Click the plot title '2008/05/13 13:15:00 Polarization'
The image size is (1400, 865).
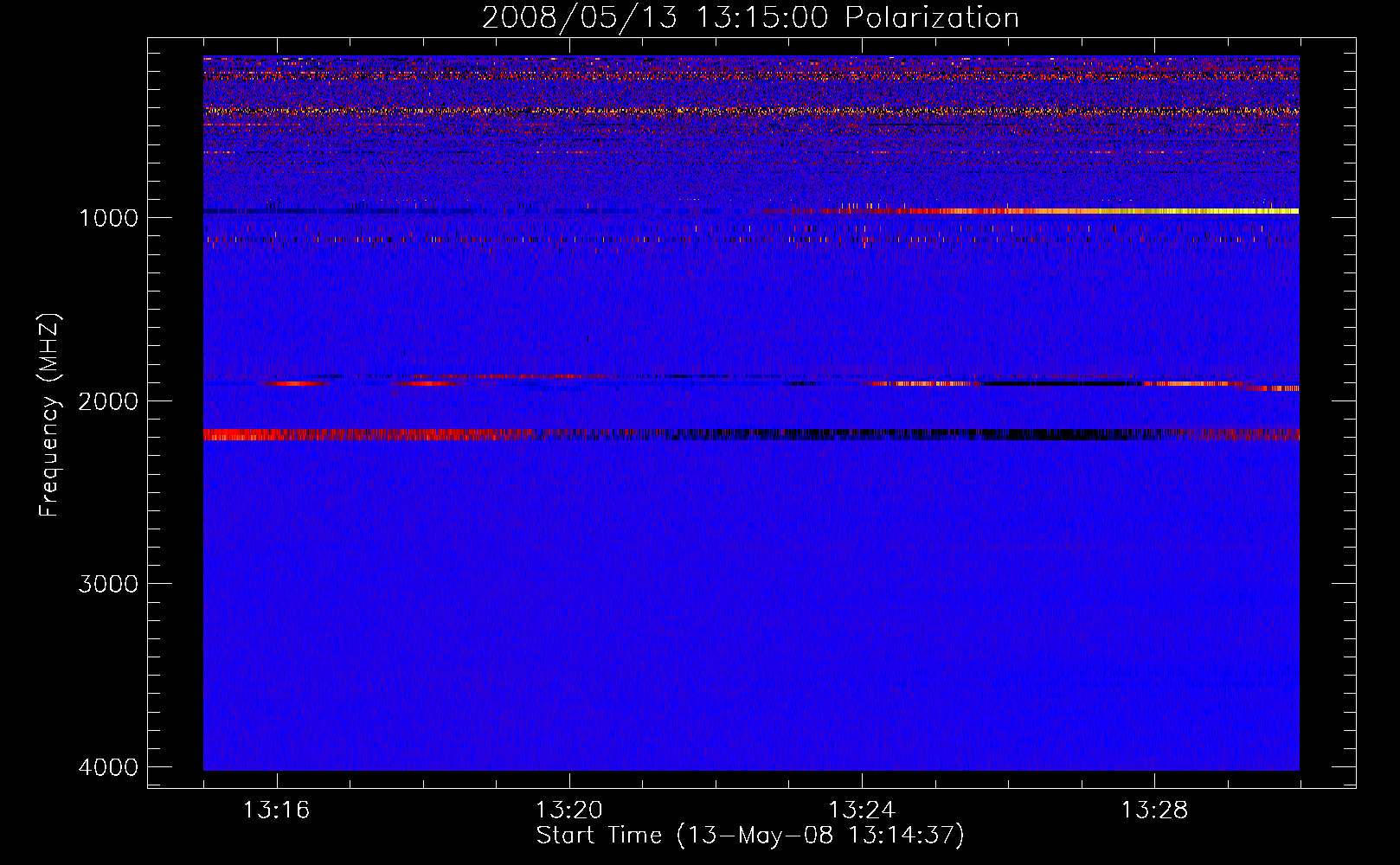[x=750, y=18]
